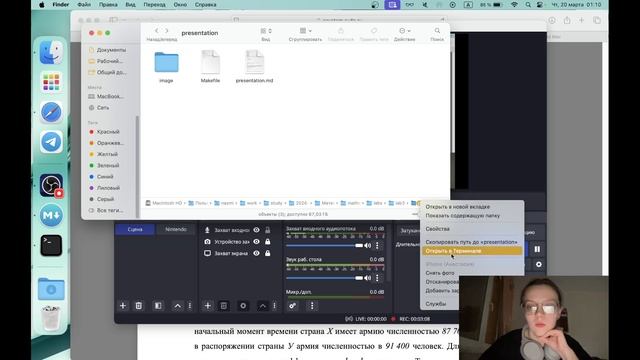Adjust the Звук раб. стола volume slider

(324, 278)
